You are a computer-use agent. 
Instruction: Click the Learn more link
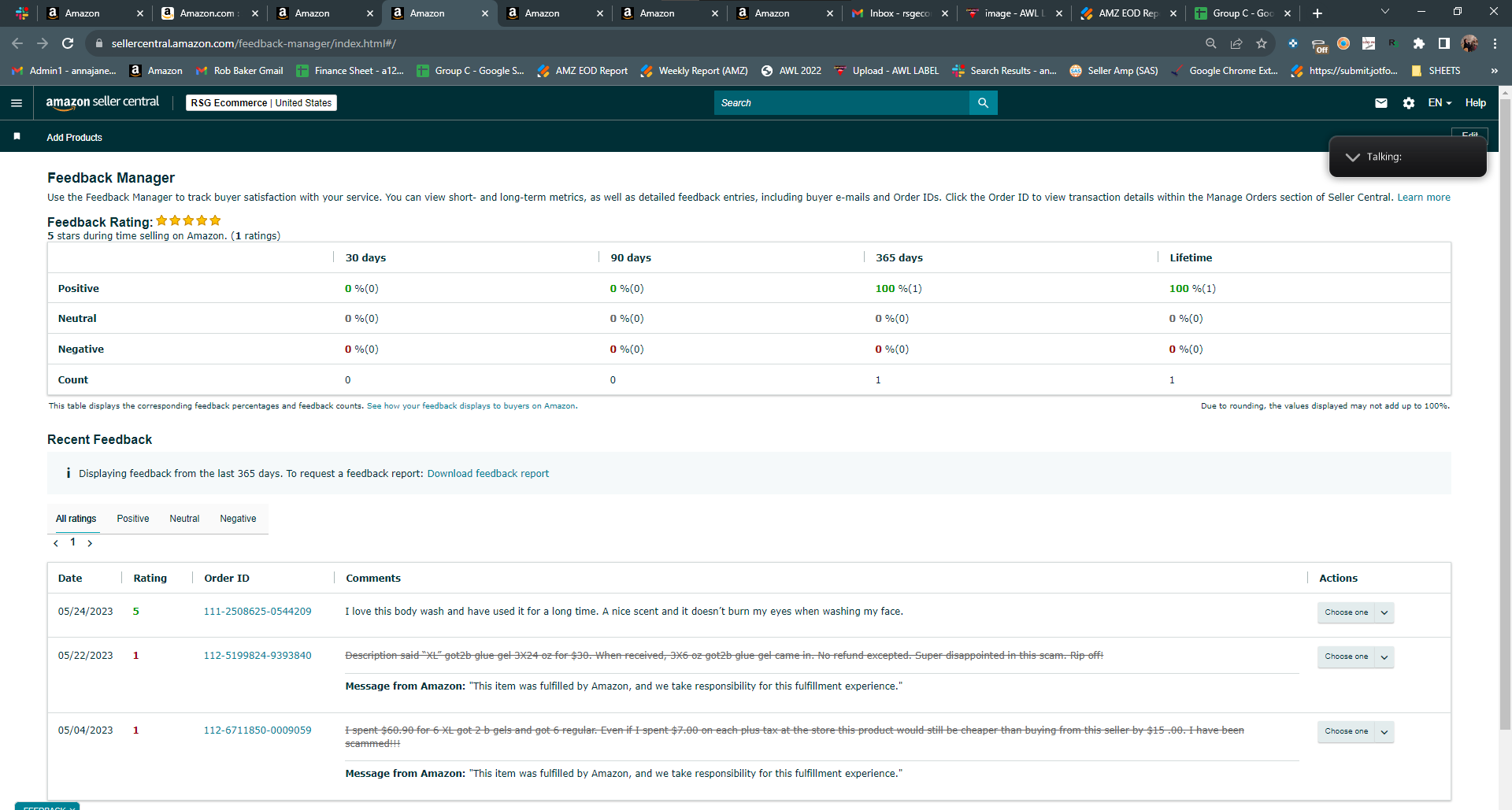pos(1424,198)
